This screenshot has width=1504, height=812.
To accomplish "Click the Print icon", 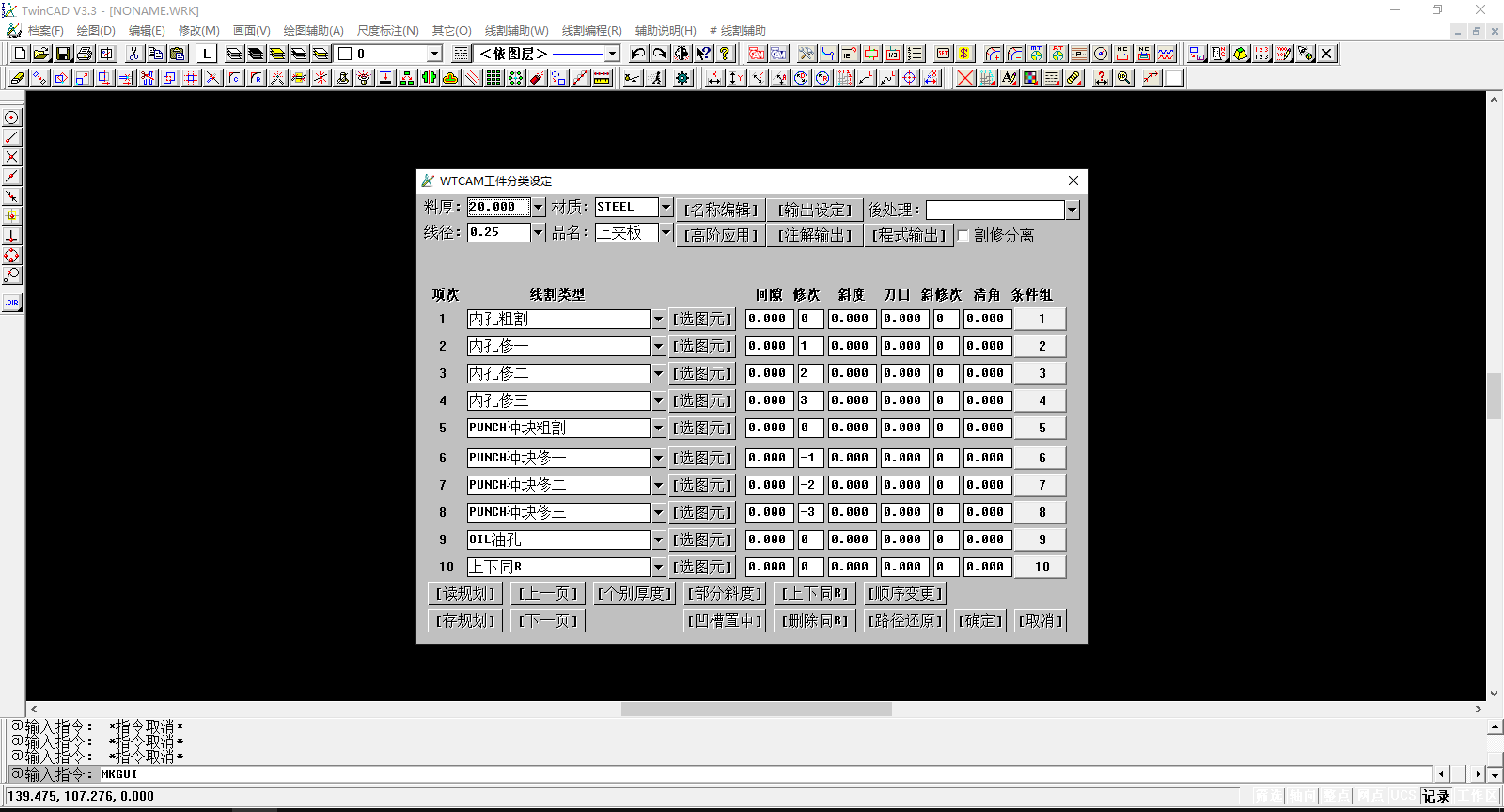I will click(85, 54).
